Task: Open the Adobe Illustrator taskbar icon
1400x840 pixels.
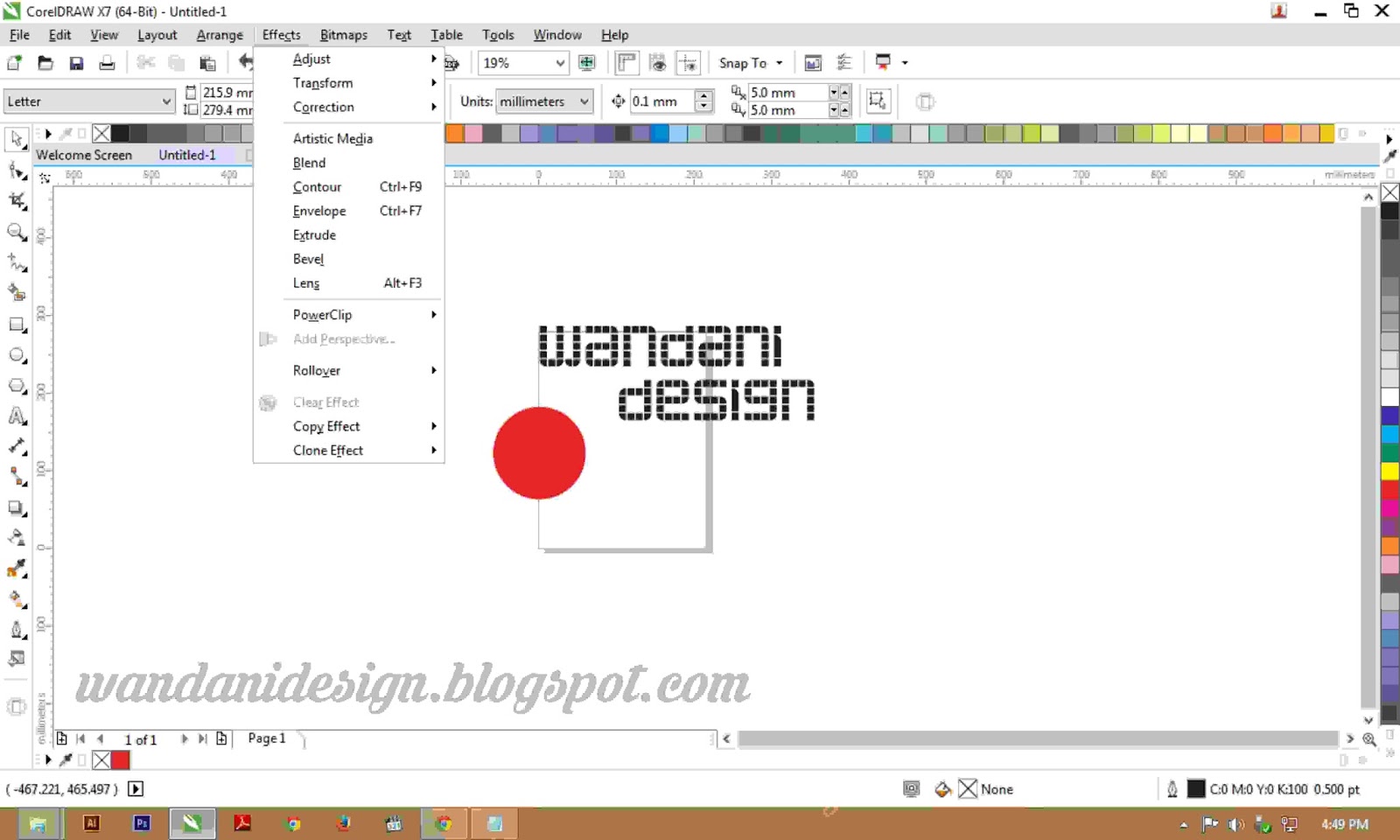Action: (x=91, y=823)
